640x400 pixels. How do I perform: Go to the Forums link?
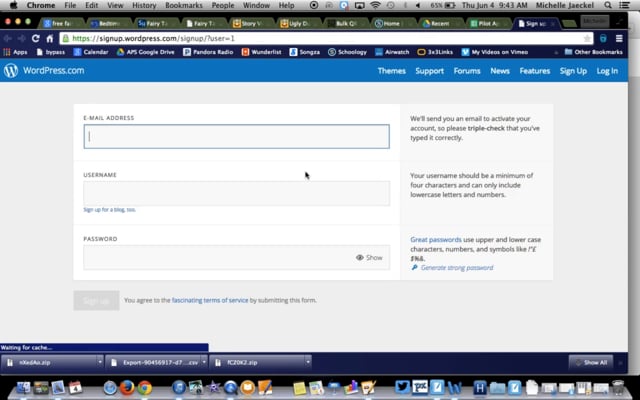(x=467, y=71)
